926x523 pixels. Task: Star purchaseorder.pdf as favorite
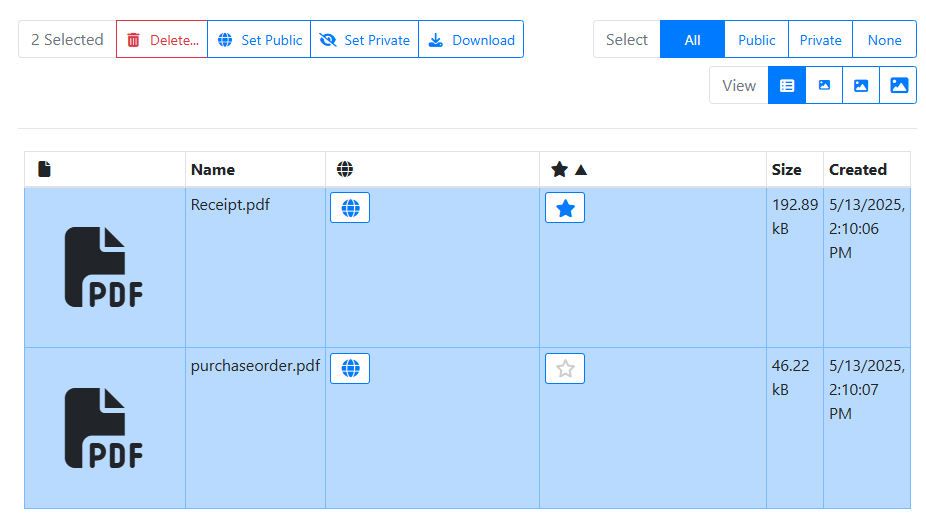565,368
